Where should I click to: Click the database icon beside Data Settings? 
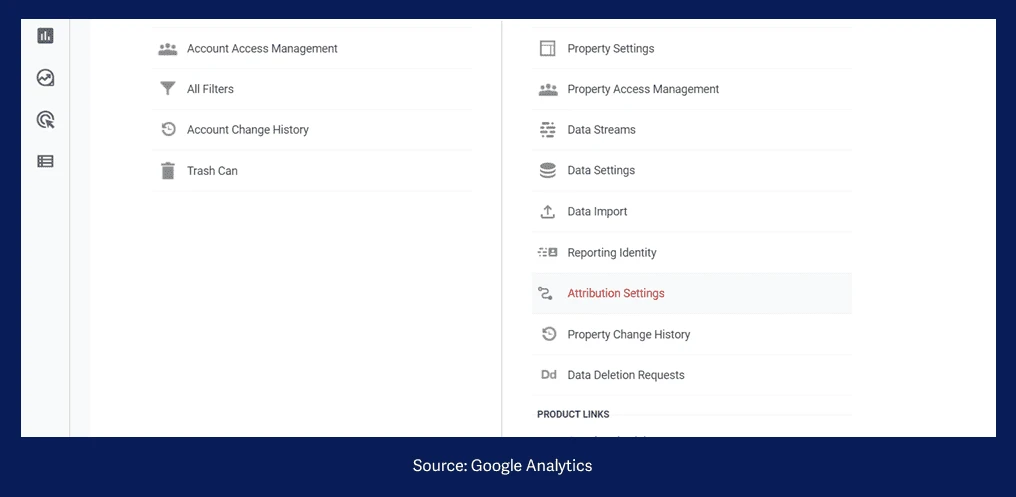(547, 171)
